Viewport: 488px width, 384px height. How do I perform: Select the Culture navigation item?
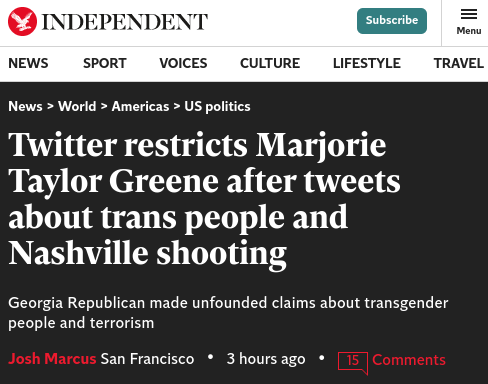pos(270,63)
